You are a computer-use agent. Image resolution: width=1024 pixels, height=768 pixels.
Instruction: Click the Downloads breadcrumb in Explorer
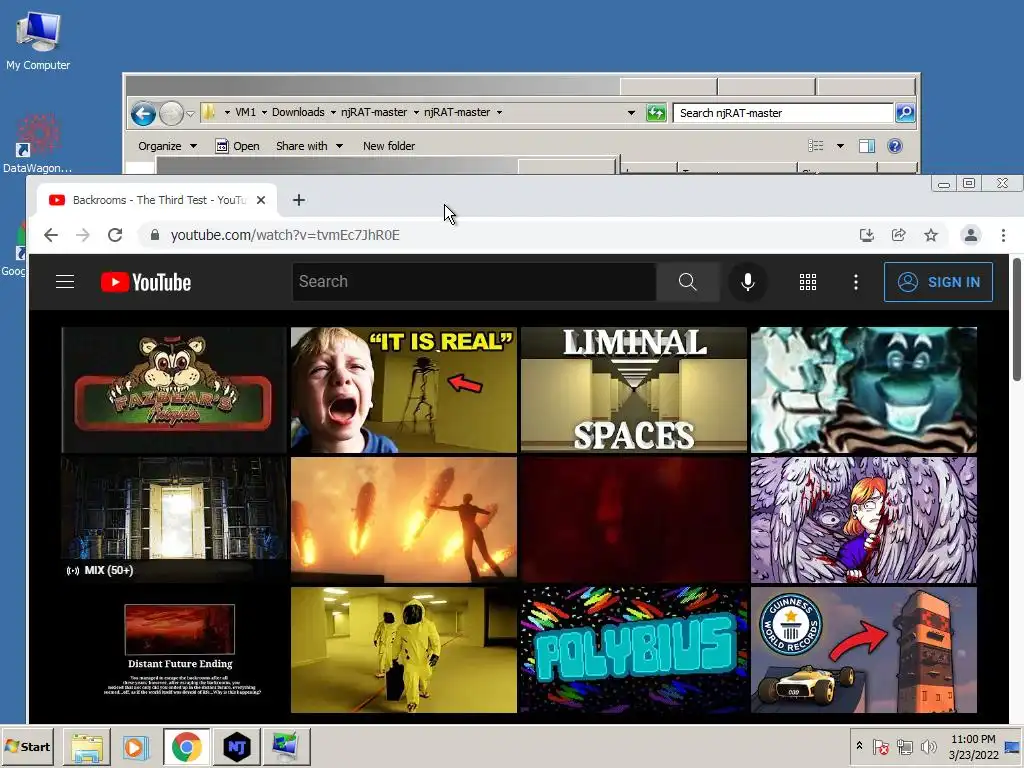coord(298,112)
